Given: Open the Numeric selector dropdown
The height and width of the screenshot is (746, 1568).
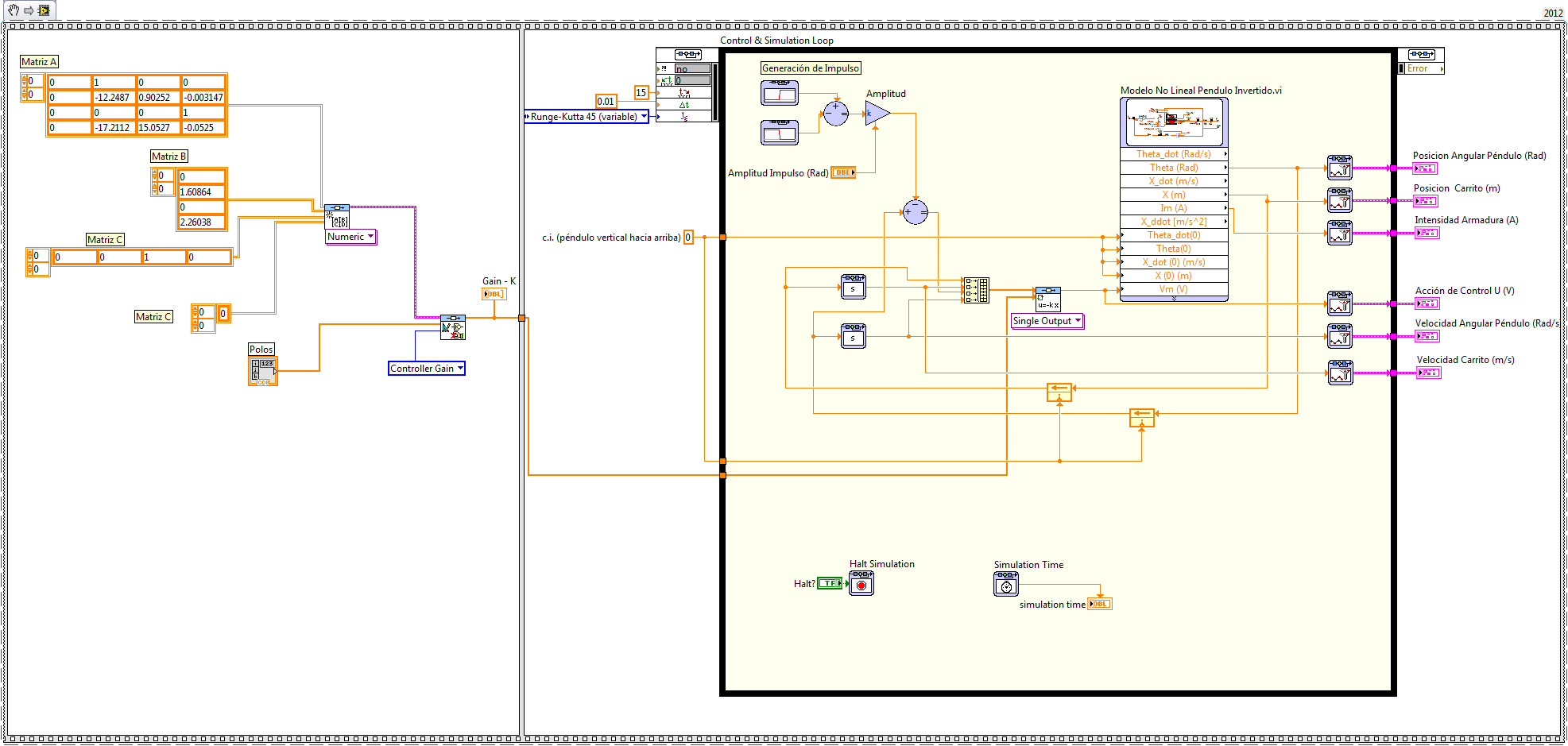Looking at the screenshot, I should pyautogui.click(x=351, y=237).
